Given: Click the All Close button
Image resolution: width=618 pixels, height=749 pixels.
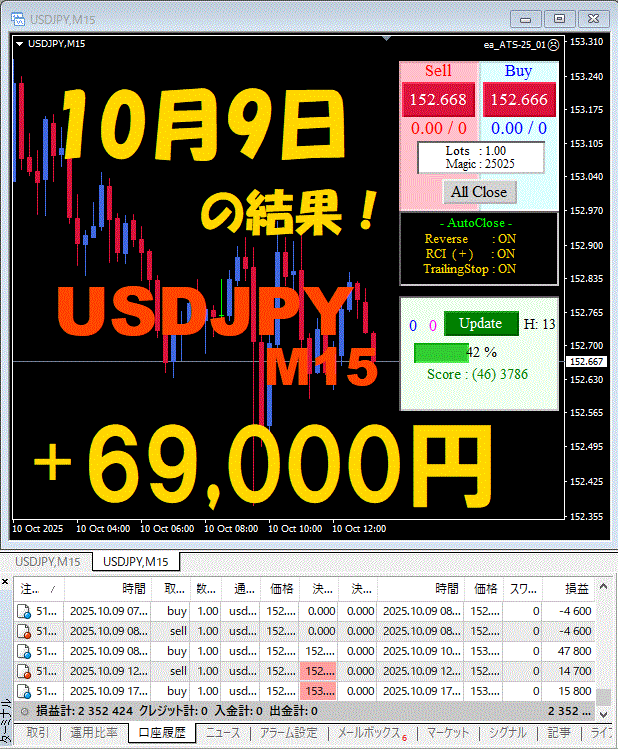Looking at the screenshot, I should [479, 192].
